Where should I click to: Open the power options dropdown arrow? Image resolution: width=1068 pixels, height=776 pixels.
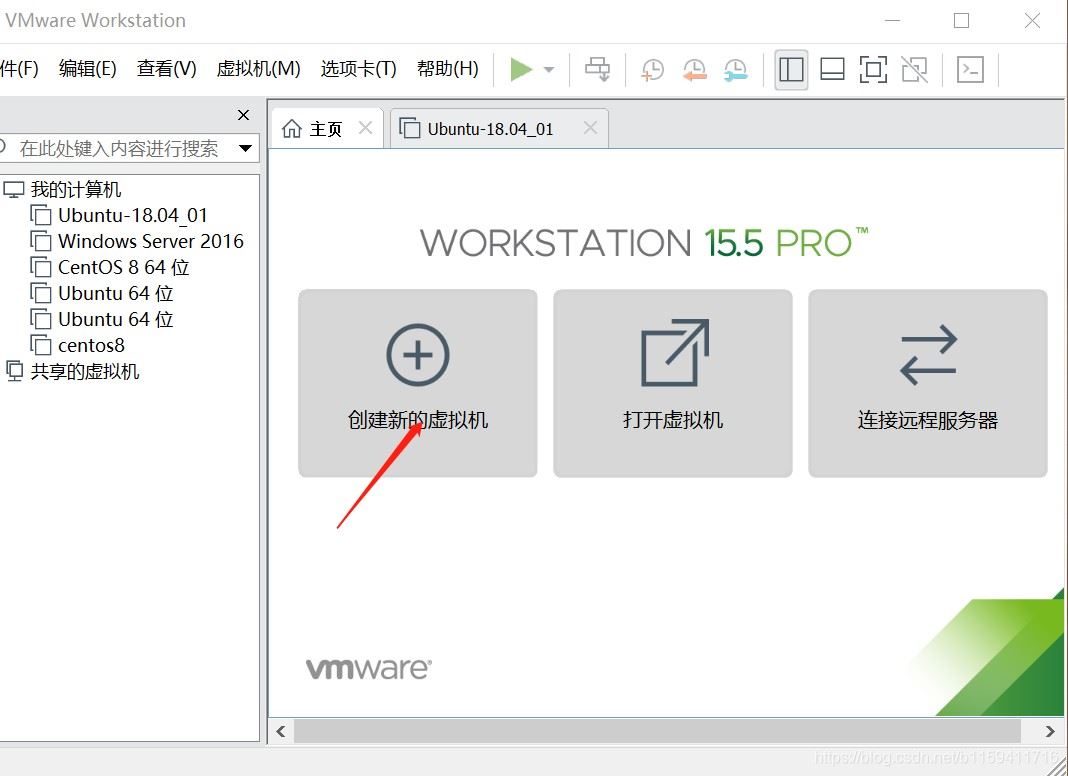549,69
